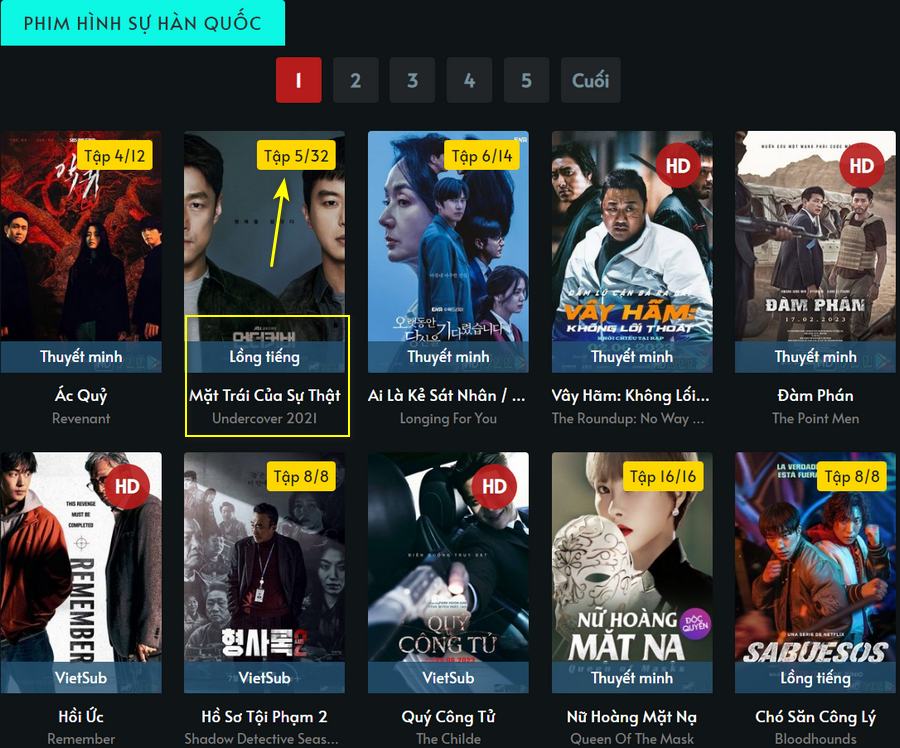900x748 pixels.
Task: Open the Mặt Trái Của Sự Thật title link
Action: pyautogui.click(x=265, y=396)
